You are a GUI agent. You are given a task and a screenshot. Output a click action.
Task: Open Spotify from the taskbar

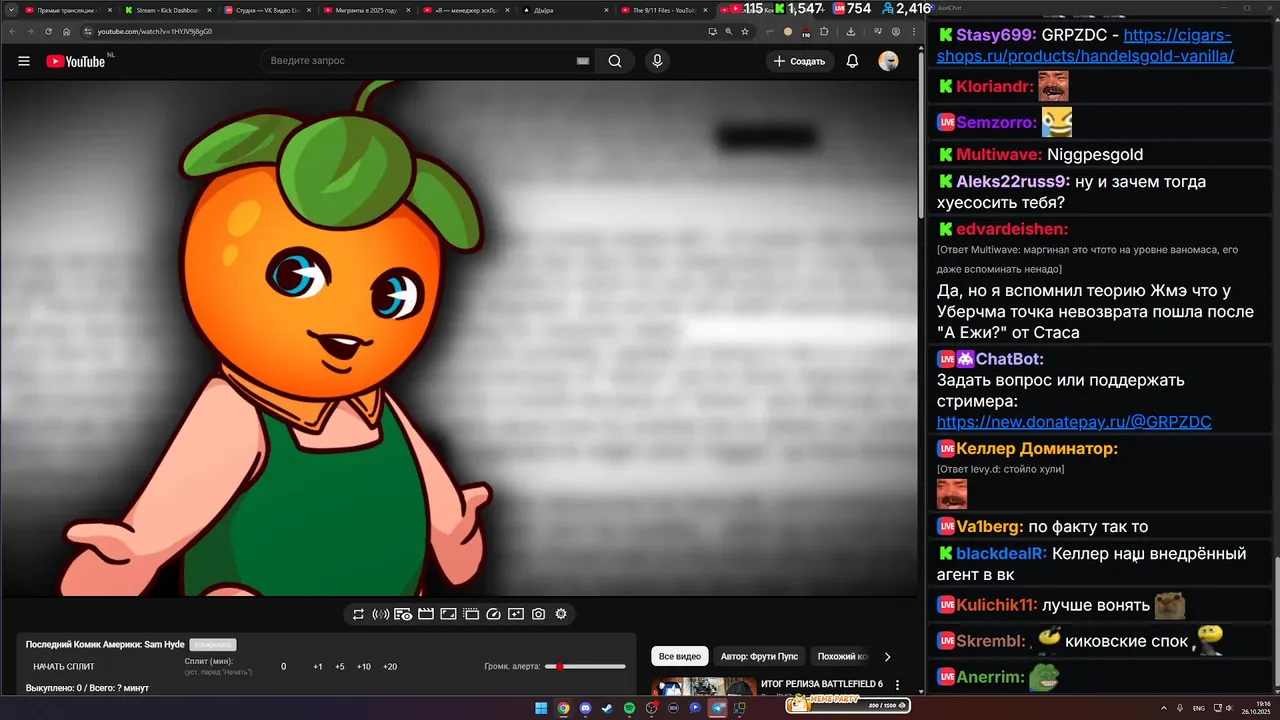[x=629, y=708]
